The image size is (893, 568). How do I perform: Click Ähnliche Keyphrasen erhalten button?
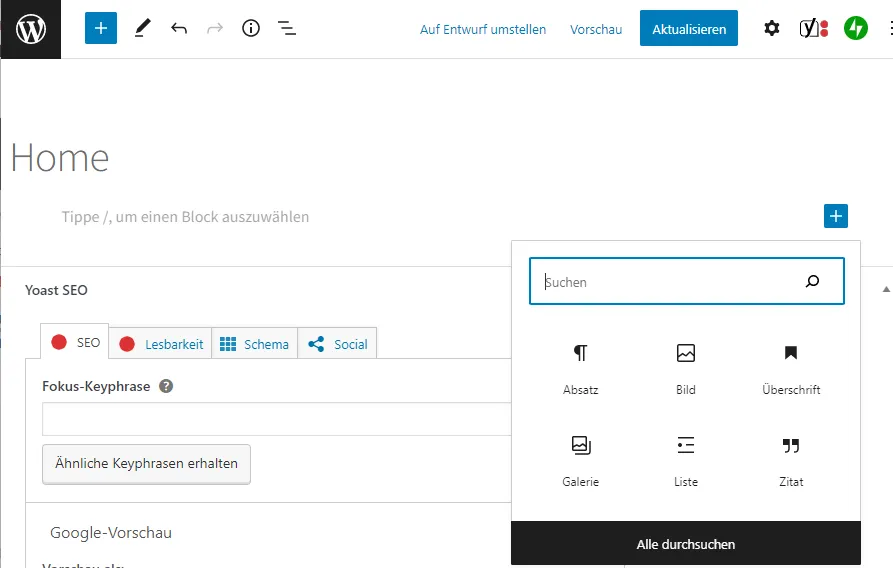click(146, 464)
